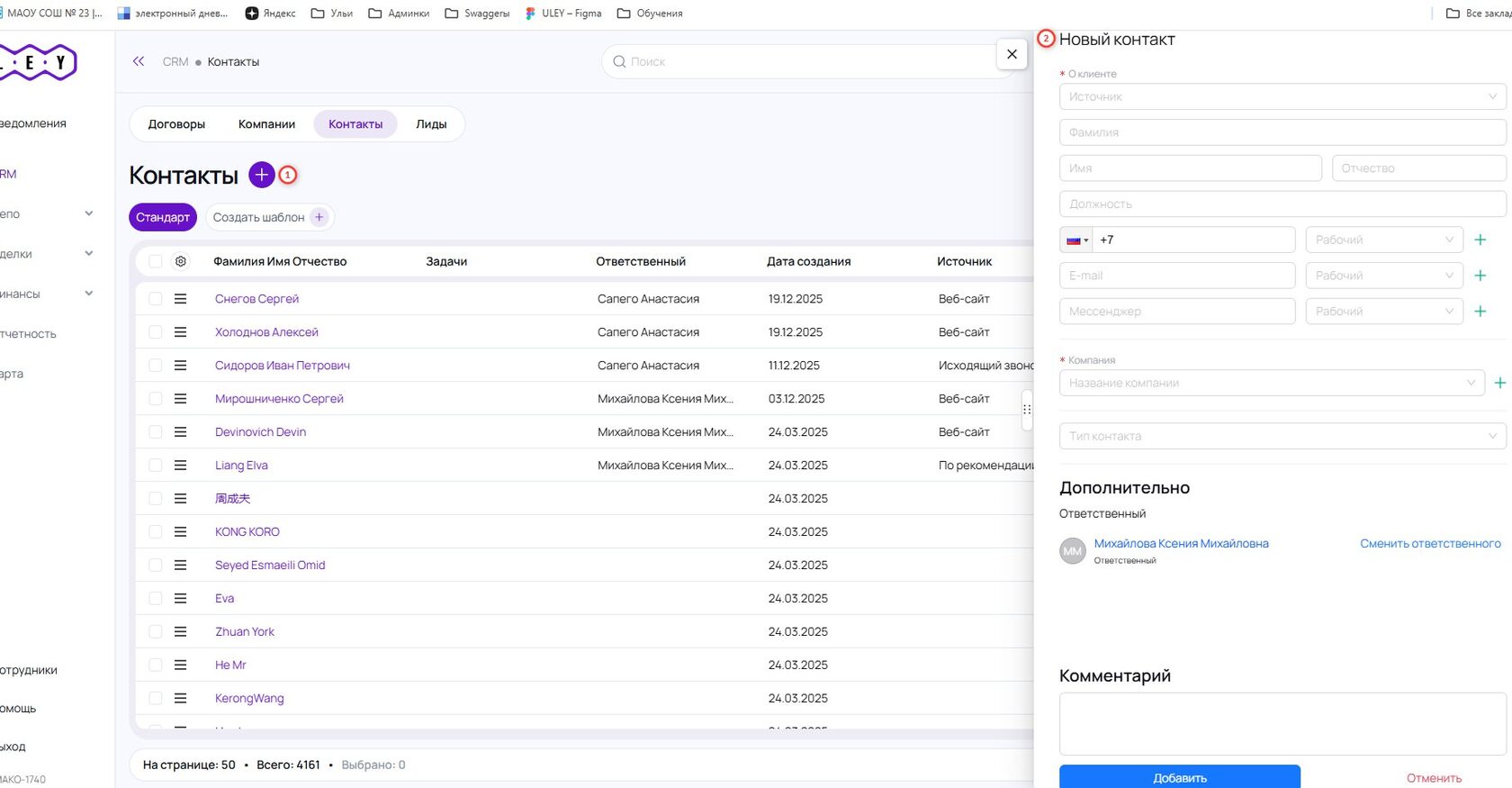Open row menu icon for KerongWang
The width and height of the screenshot is (1512, 788).
180,699
